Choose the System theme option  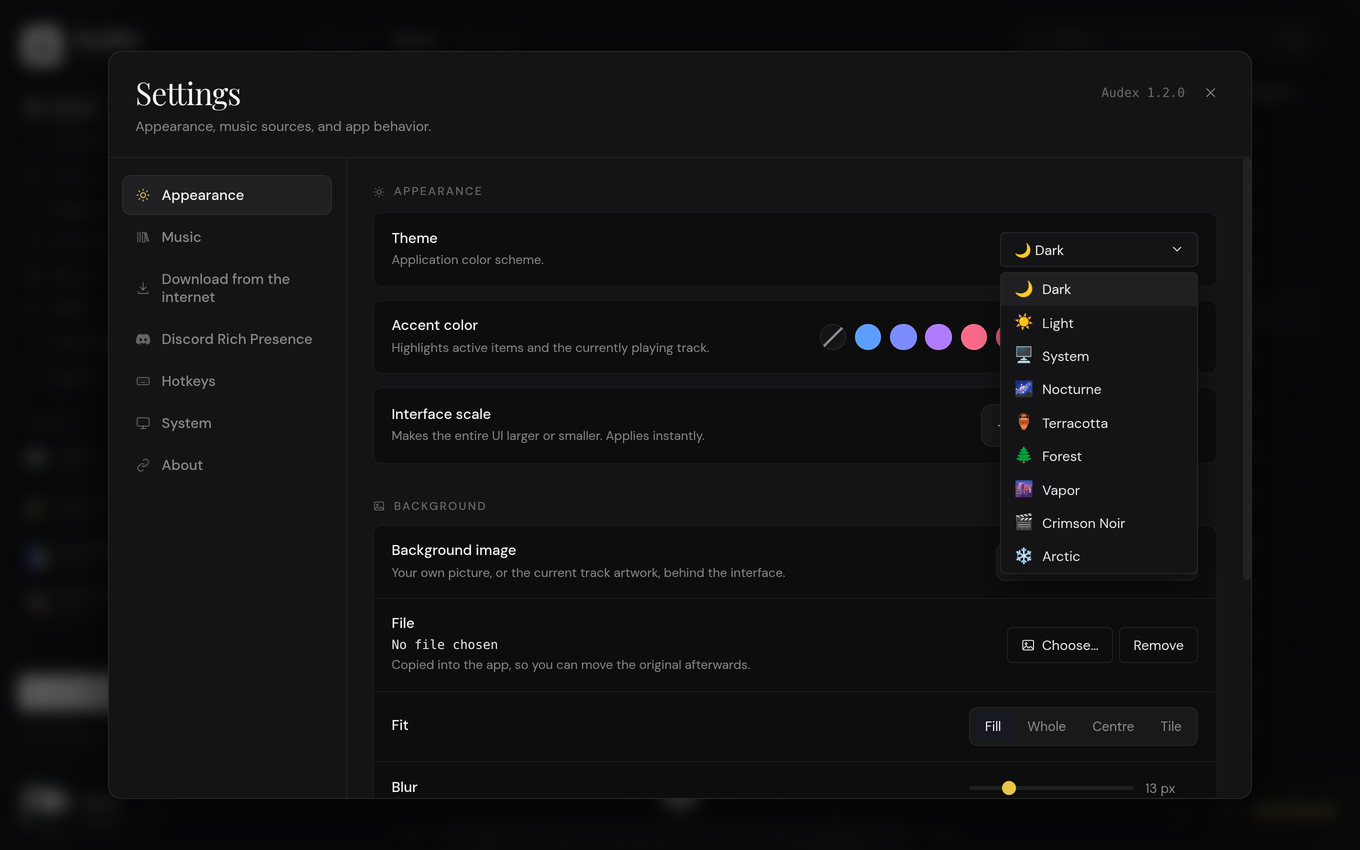1099,356
